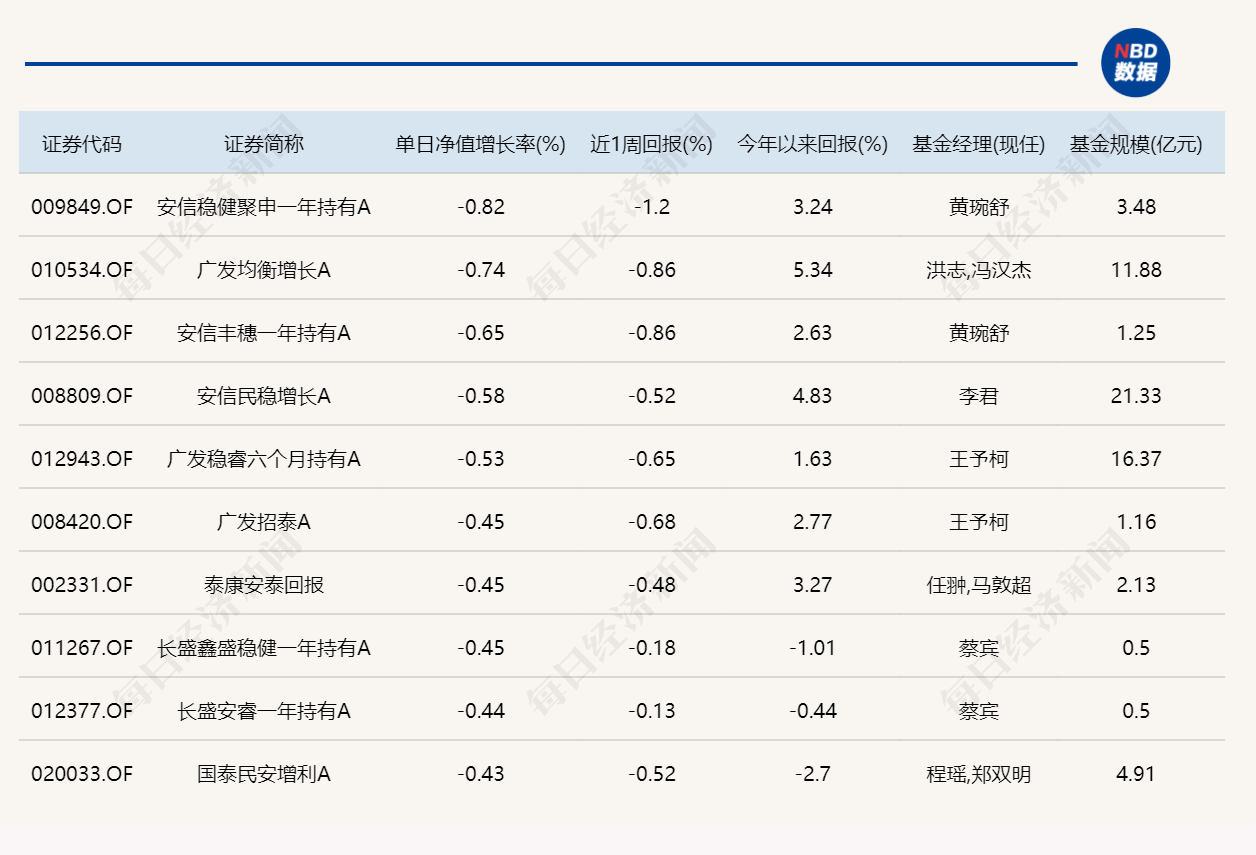The image size is (1256, 855).
Task: Click fund code 012943.OF
Action: click(82, 459)
